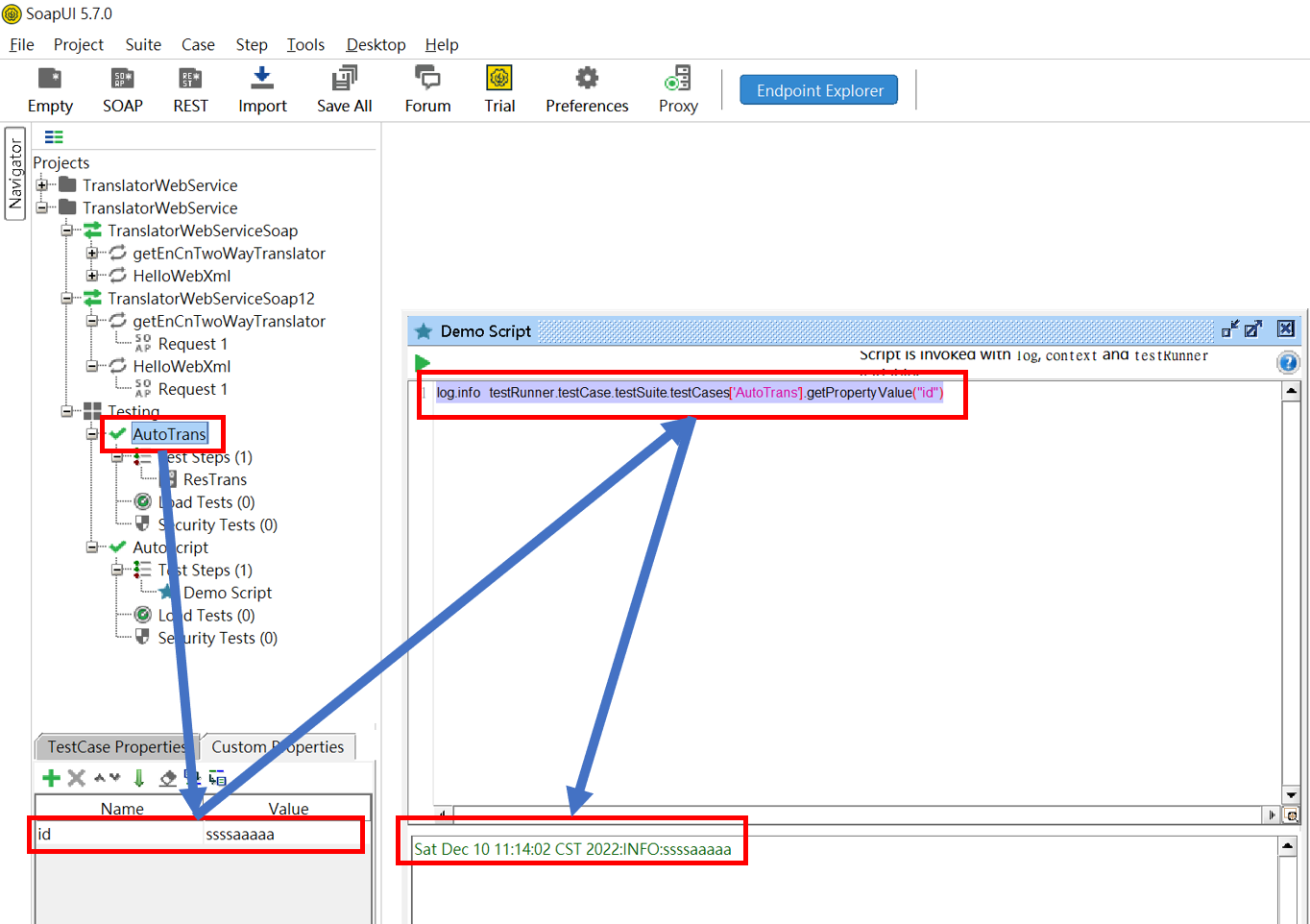
Task: Open the Navigator side tab
Action: coord(15,174)
